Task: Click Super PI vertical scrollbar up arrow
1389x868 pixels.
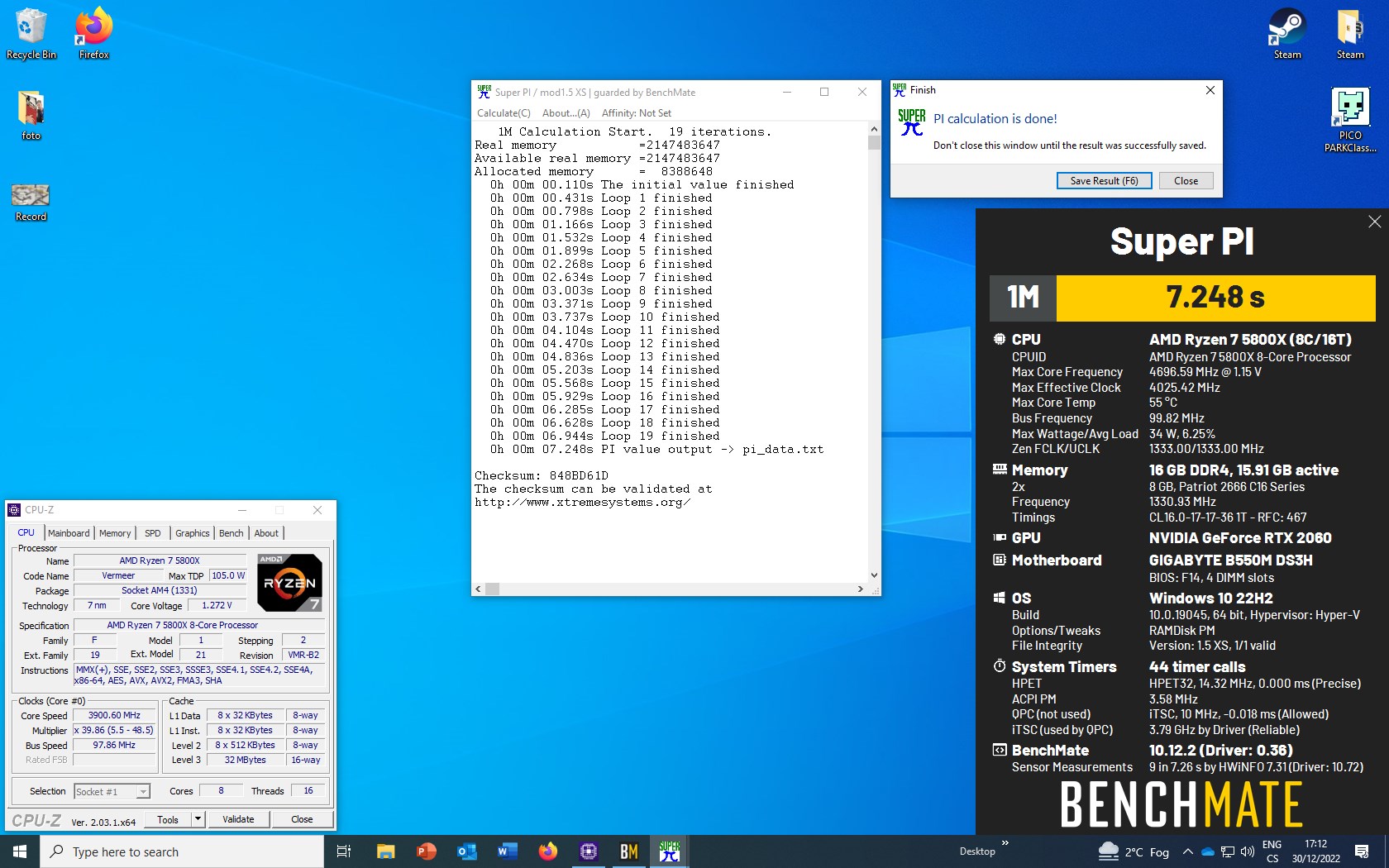Action: click(874, 130)
